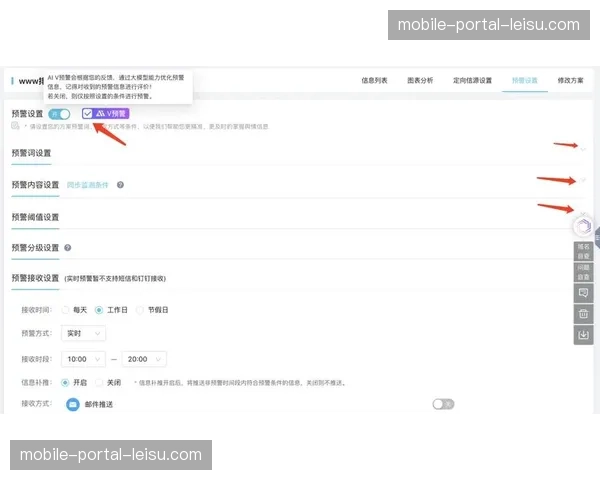Click the 预警分级设置 heading
Image resolution: width=600 pixels, height=480 pixels.
coord(35,248)
